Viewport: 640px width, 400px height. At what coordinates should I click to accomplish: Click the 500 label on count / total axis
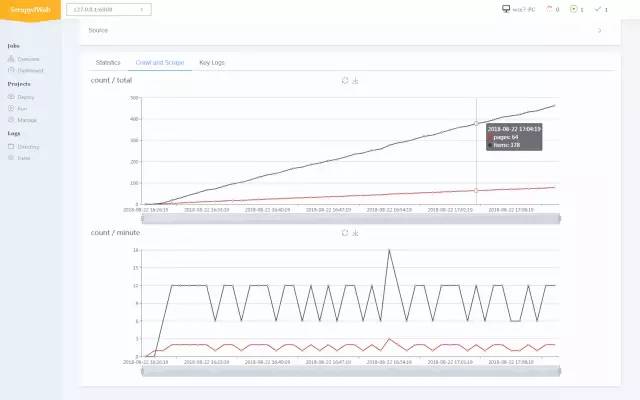point(134,98)
